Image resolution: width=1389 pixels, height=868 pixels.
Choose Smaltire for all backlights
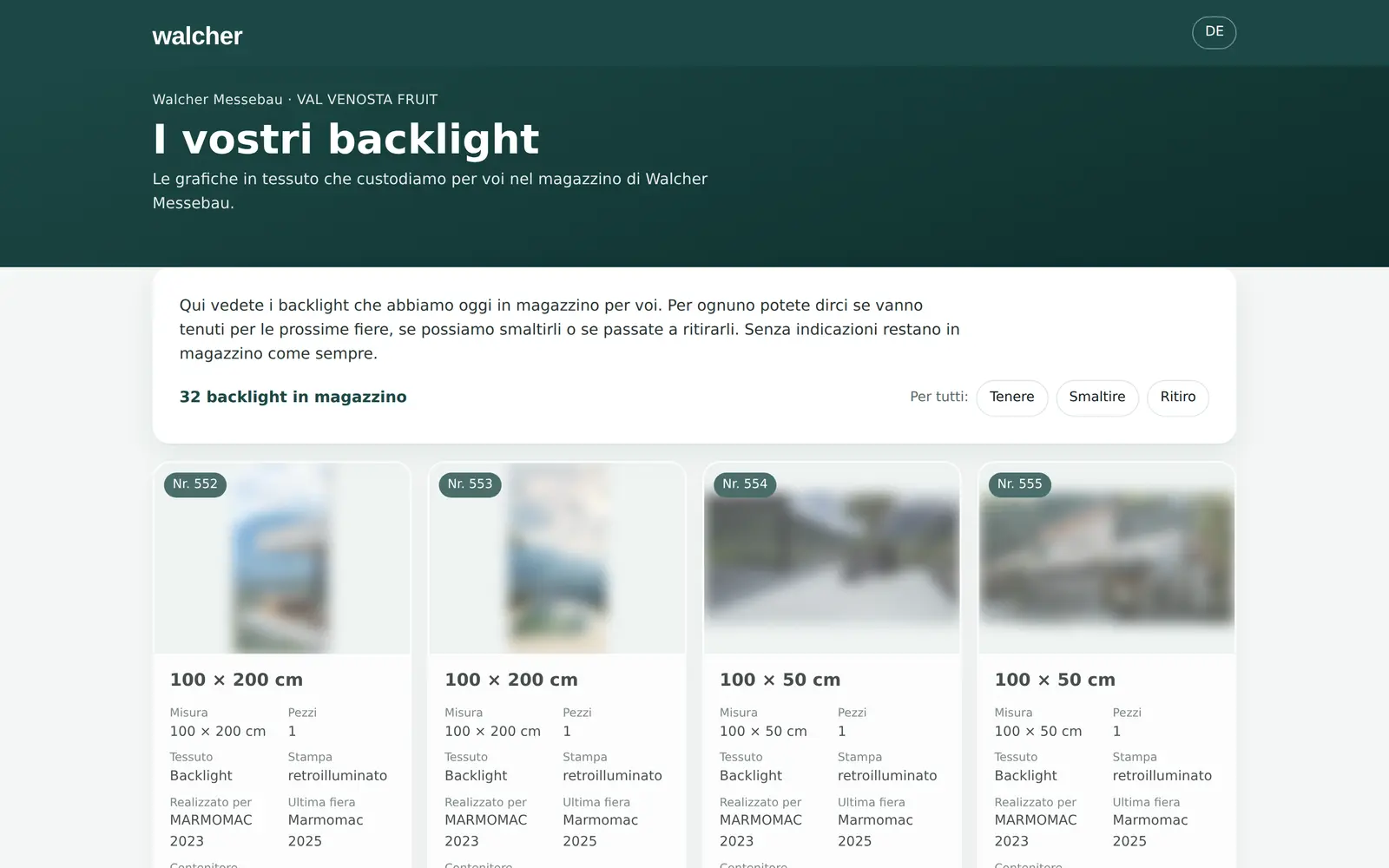coord(1096,398)
